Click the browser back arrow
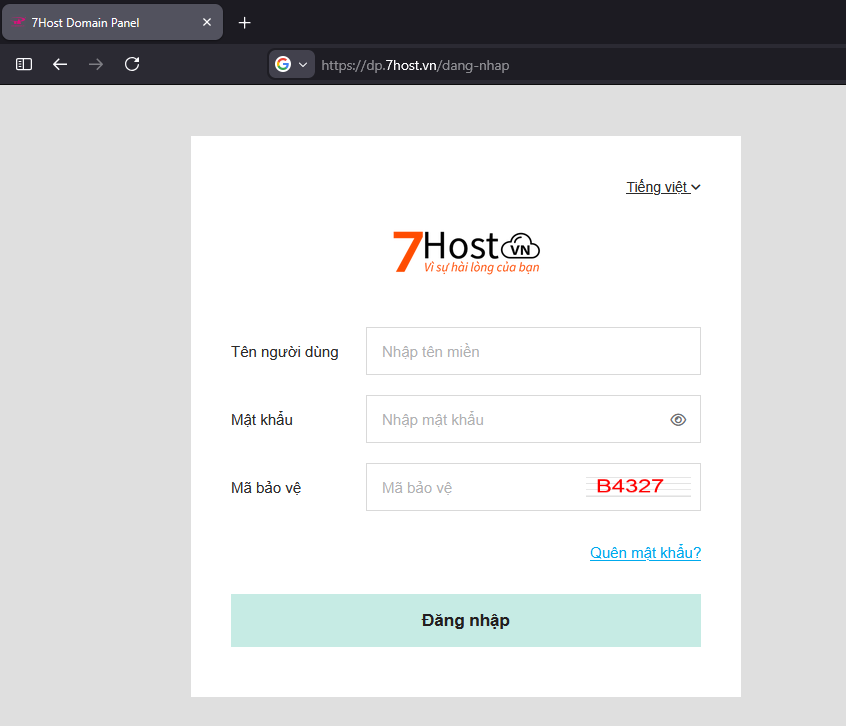The width and height of the screenshot is (848, 728). click(x=60, y=64)
